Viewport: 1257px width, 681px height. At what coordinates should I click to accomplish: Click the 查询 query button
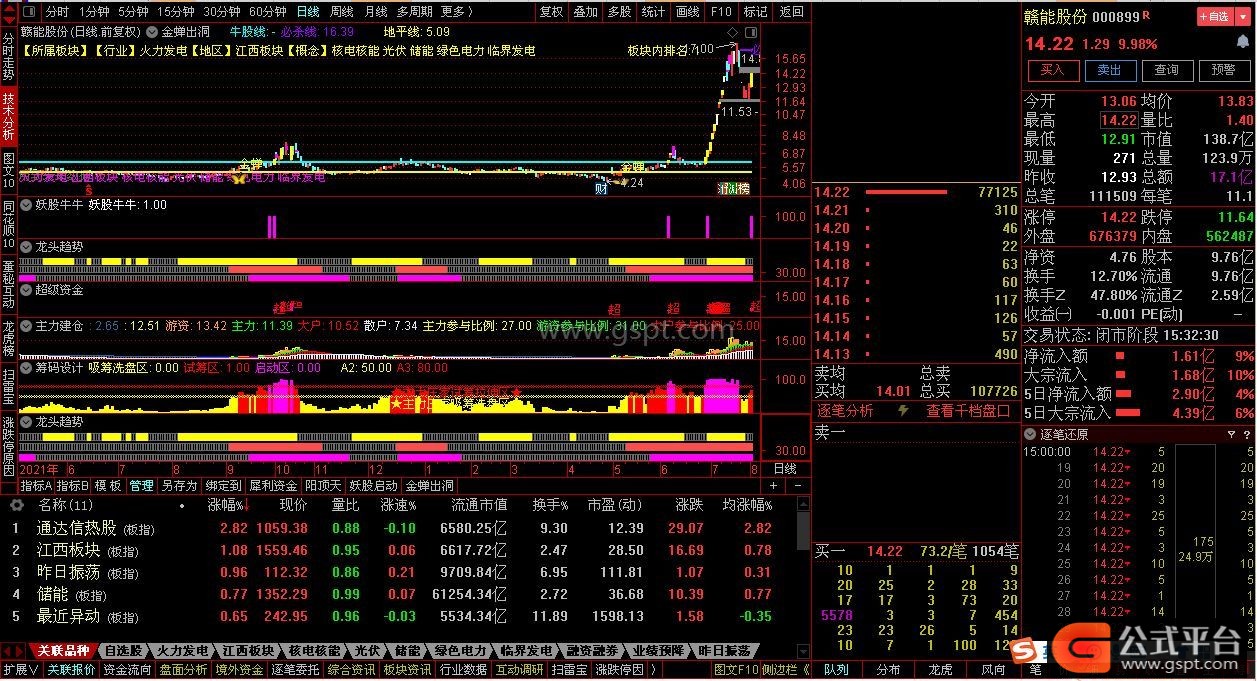1167,70
